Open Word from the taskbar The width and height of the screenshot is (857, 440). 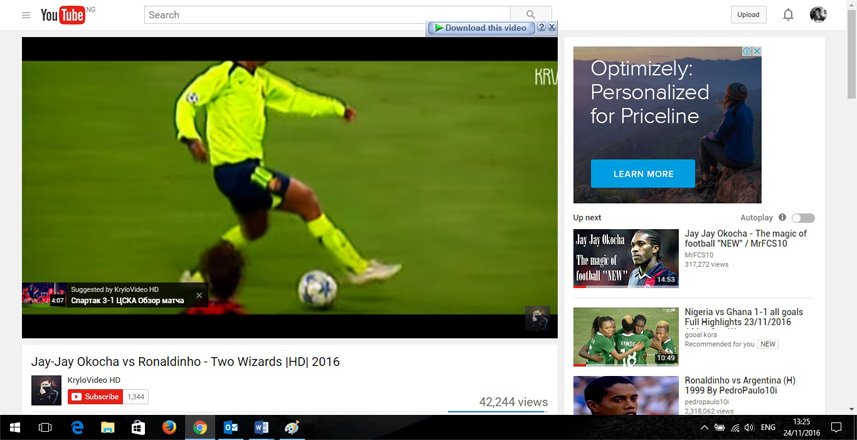coord(261,427)
